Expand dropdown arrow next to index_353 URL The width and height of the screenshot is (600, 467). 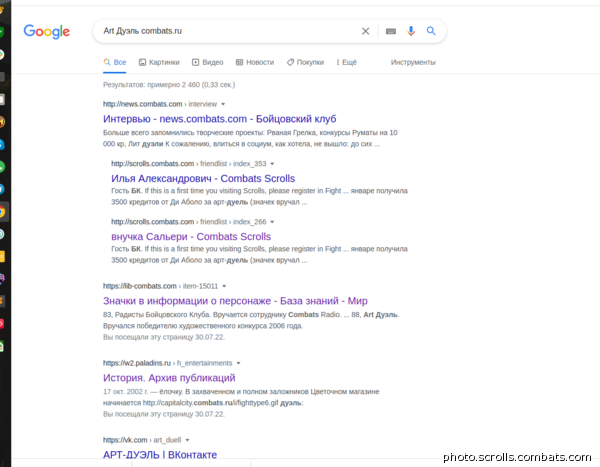click(272, 164)
